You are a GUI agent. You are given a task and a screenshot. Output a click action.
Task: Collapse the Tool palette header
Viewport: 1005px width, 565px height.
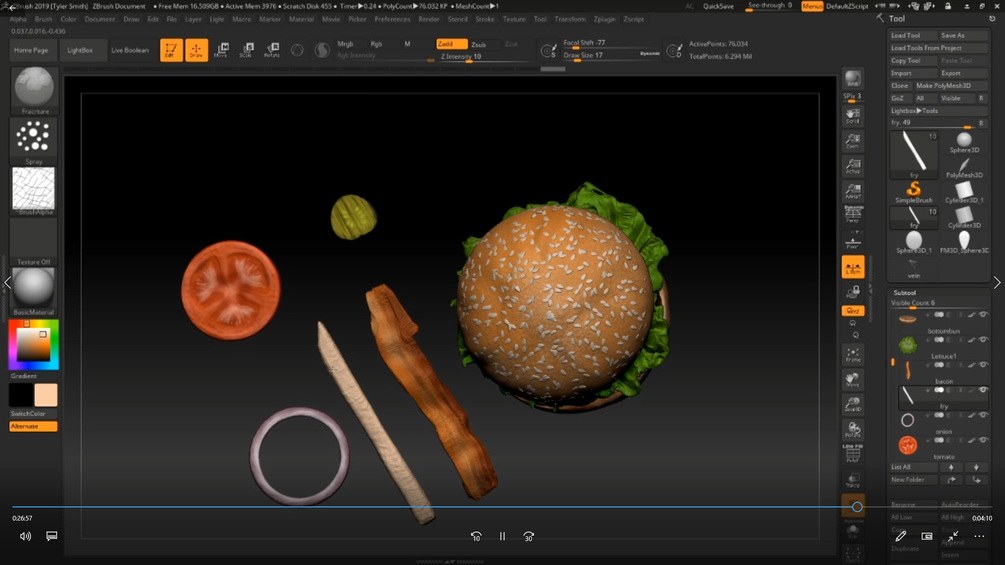897,19
